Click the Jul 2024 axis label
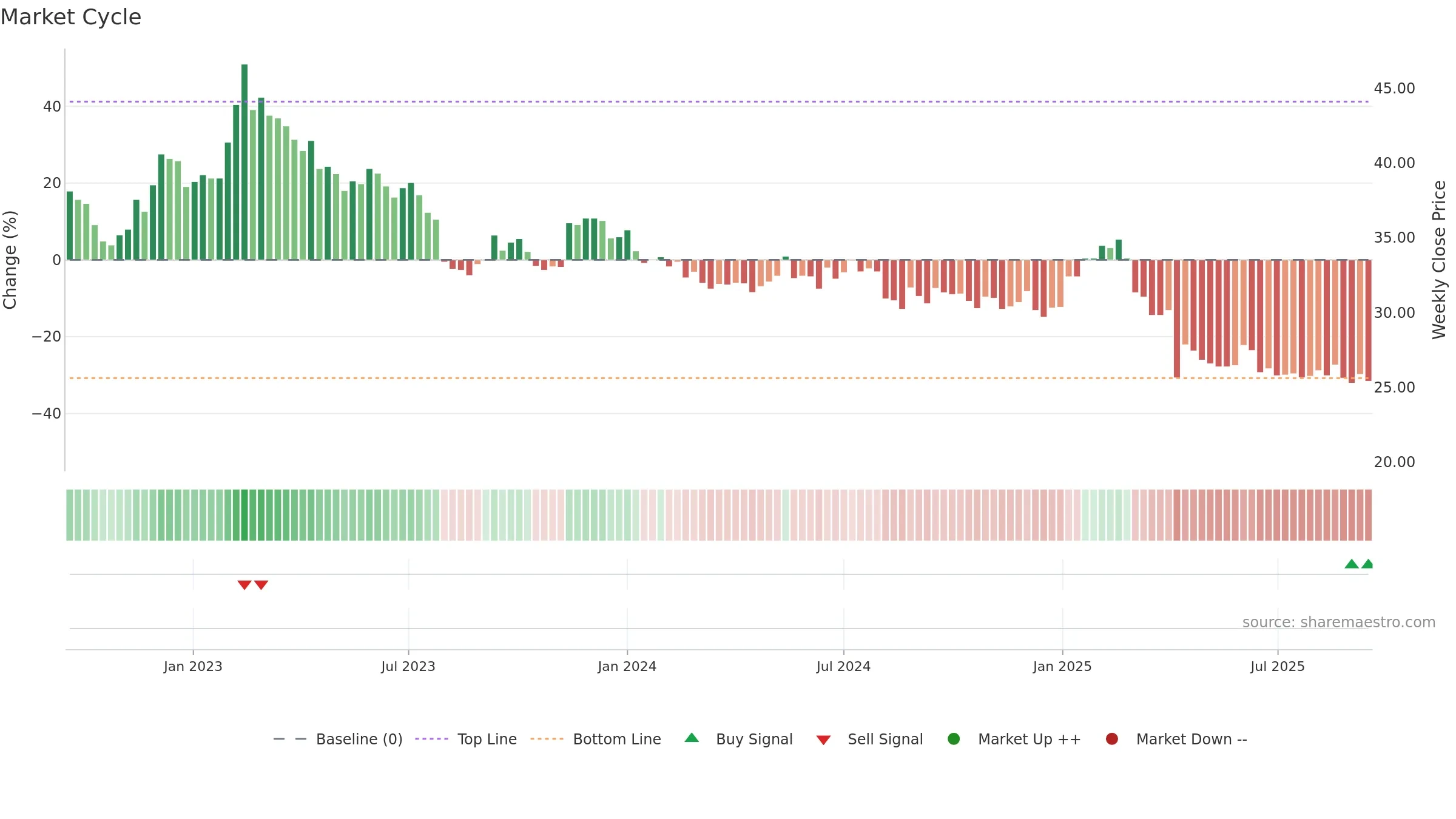1456x819 pixels. tap(843, 667)
